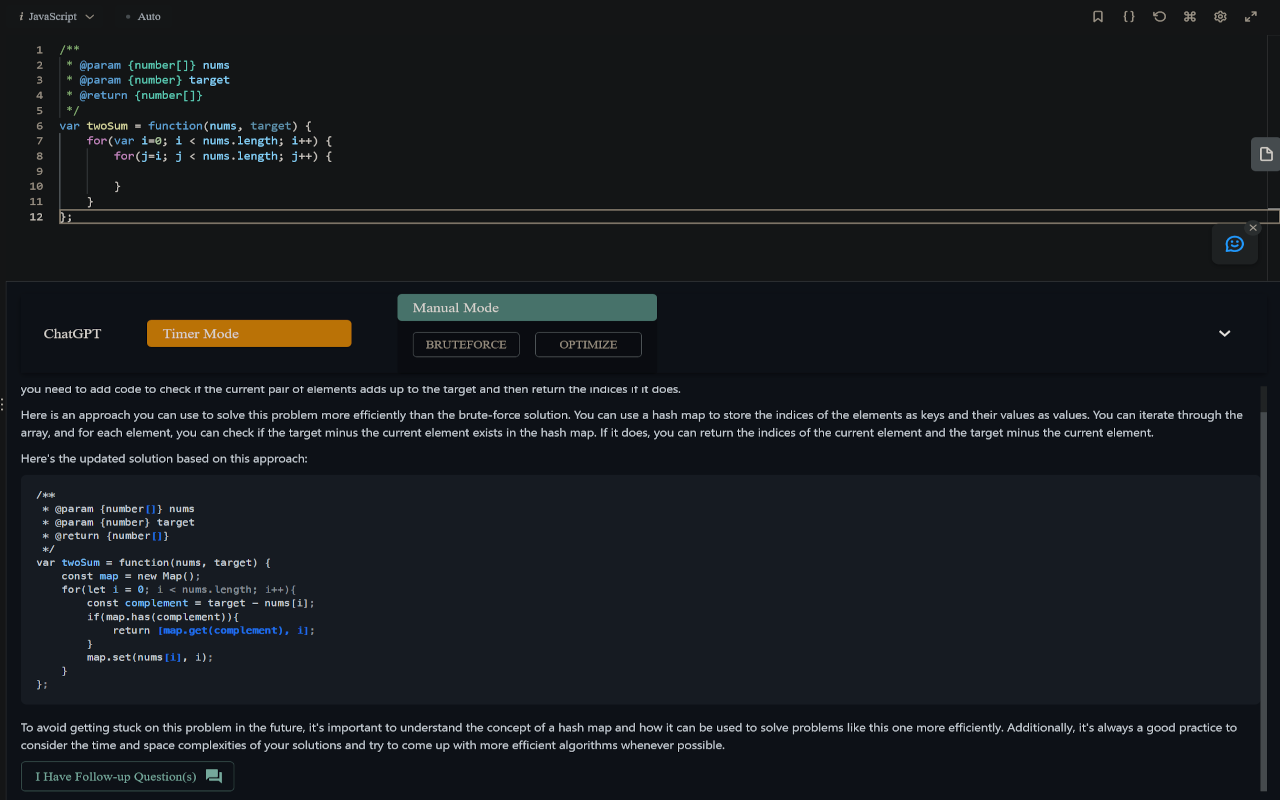
Task: Reset code with the circular arrow icon
Action: 1159,16
